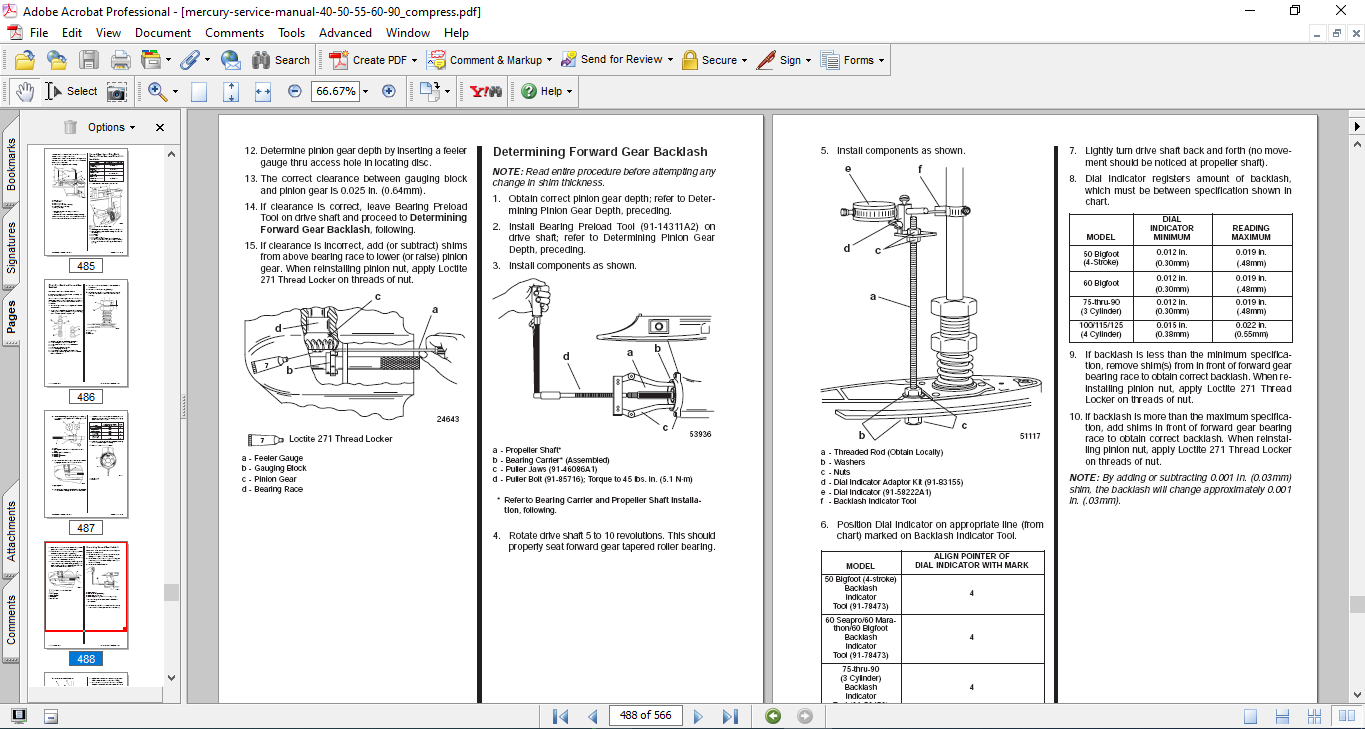The image size is (1365, 729).
Task: Open the zoom percentage dropdown
Action: point(364,90)
